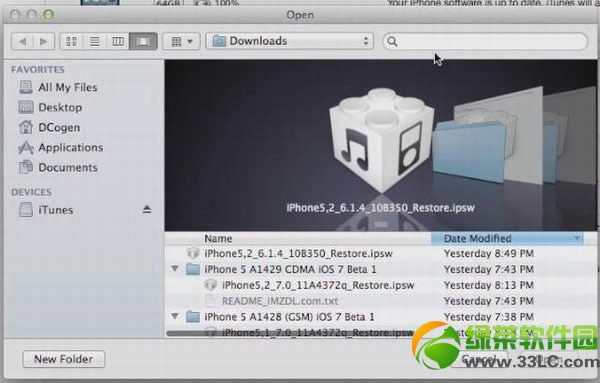Viewport: 600px width, 383px height.
Task: Click icon of iPhone5,2_7.0_11A4372q_Restore.ipsw
Action: [211, 285]
